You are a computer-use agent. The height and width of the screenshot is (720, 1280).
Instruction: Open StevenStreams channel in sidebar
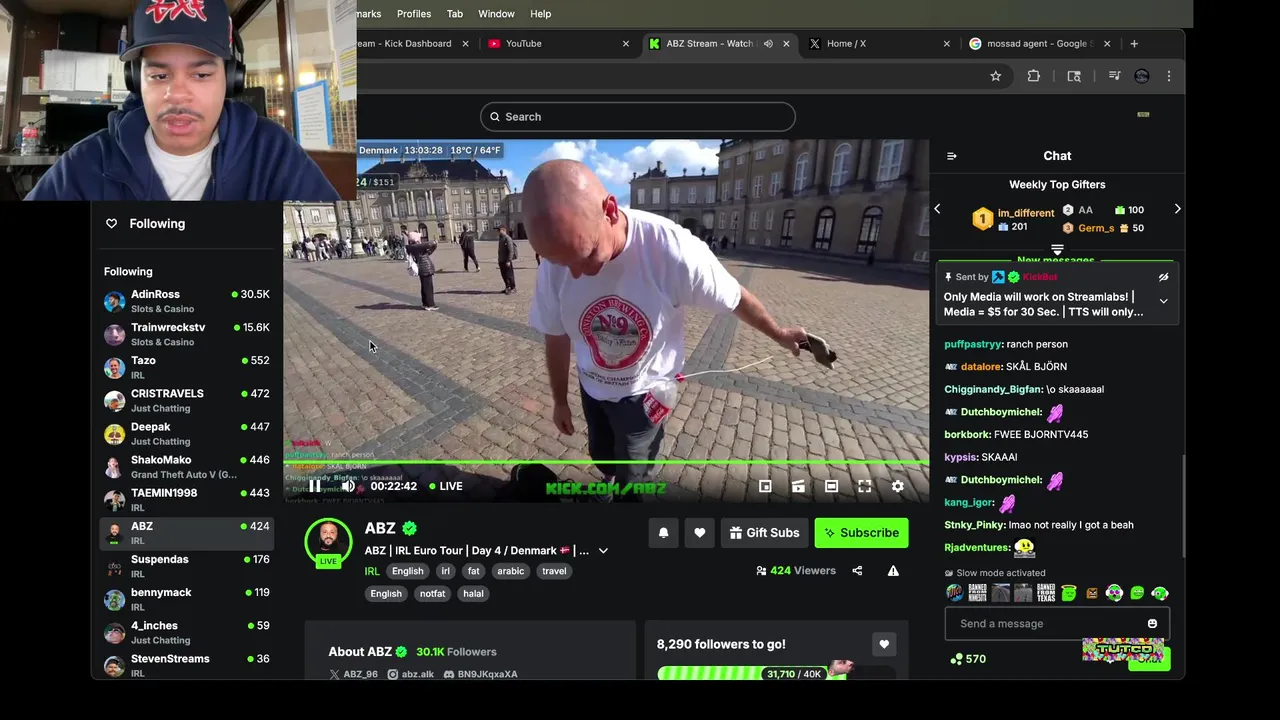[x=187, y=665]
